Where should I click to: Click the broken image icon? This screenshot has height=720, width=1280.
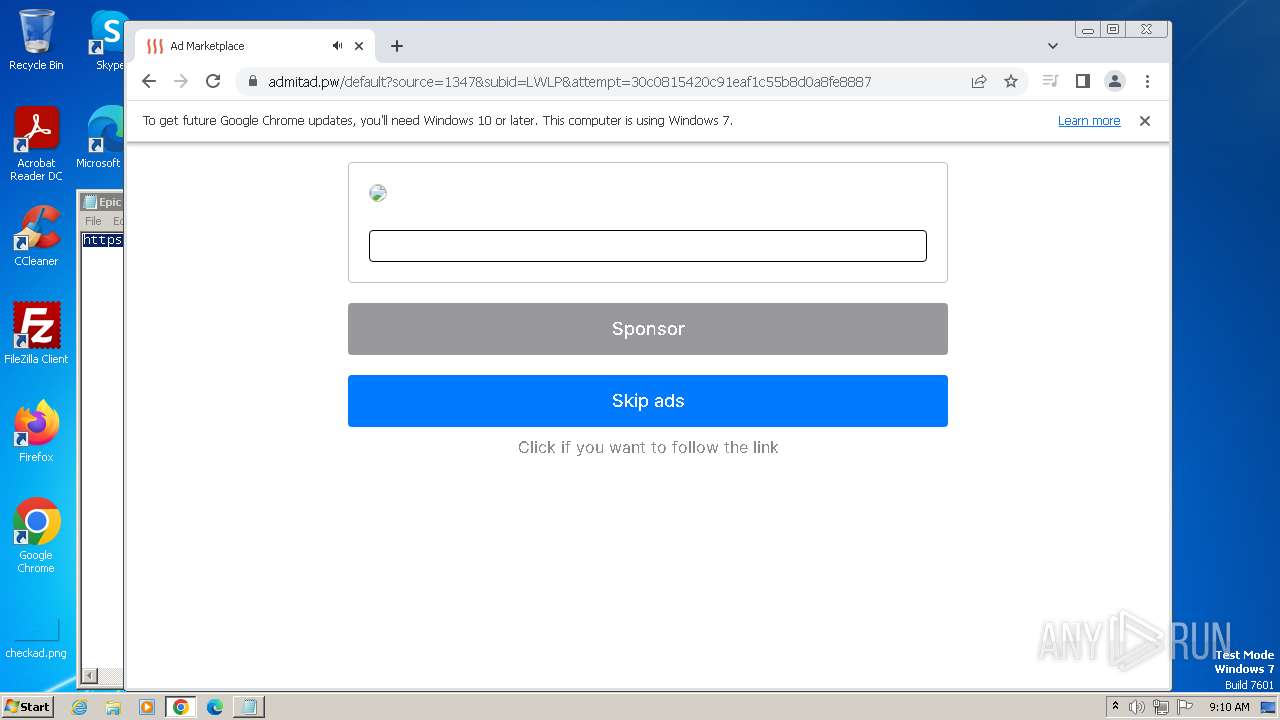pyautogui.click(x=378, y=193)
